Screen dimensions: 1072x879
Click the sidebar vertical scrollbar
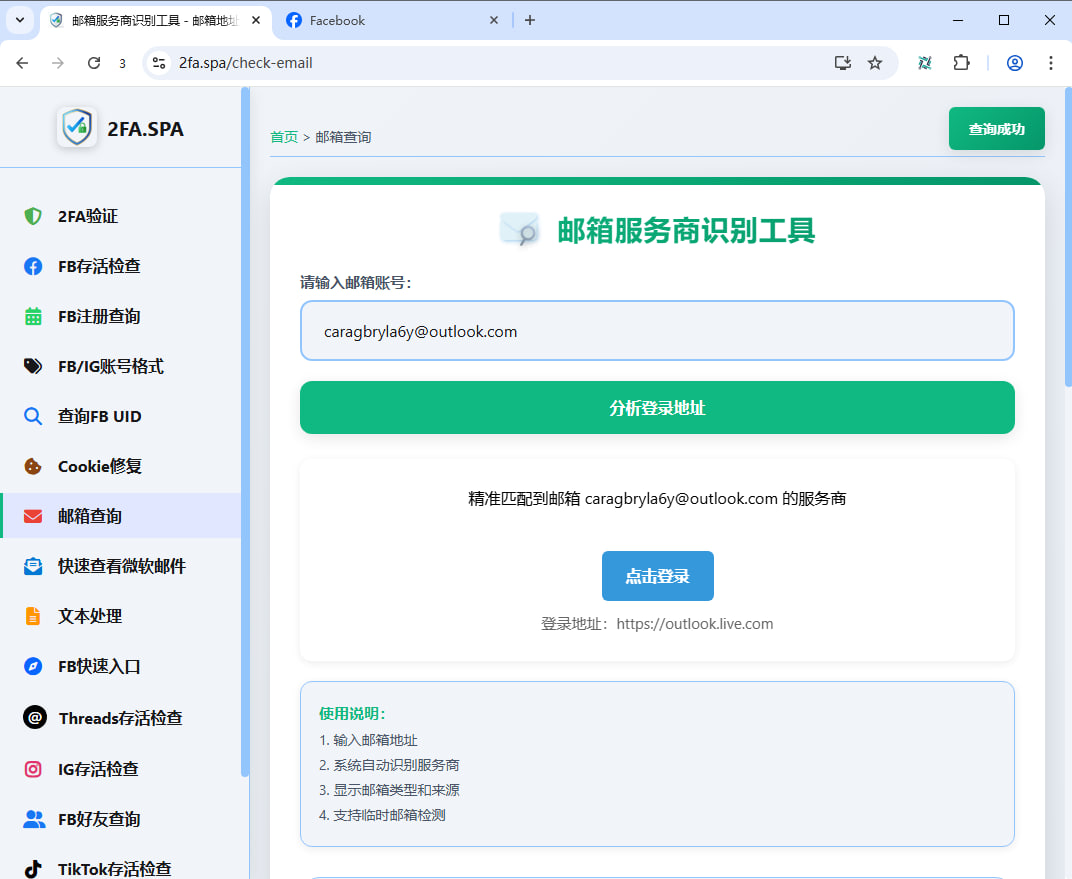pyautogui.click(x=245, y=432)
